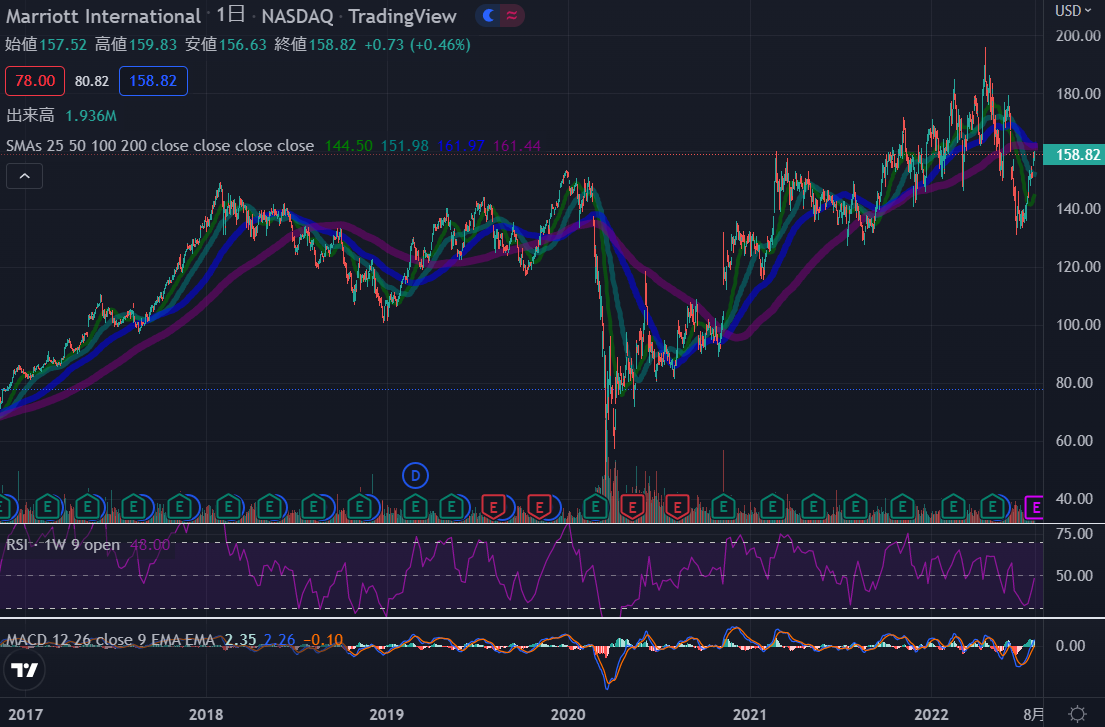Viewport: 1105px width, 727px height.
Task: Open the blue D dividend marker
Action: click(x=415, y=476)
